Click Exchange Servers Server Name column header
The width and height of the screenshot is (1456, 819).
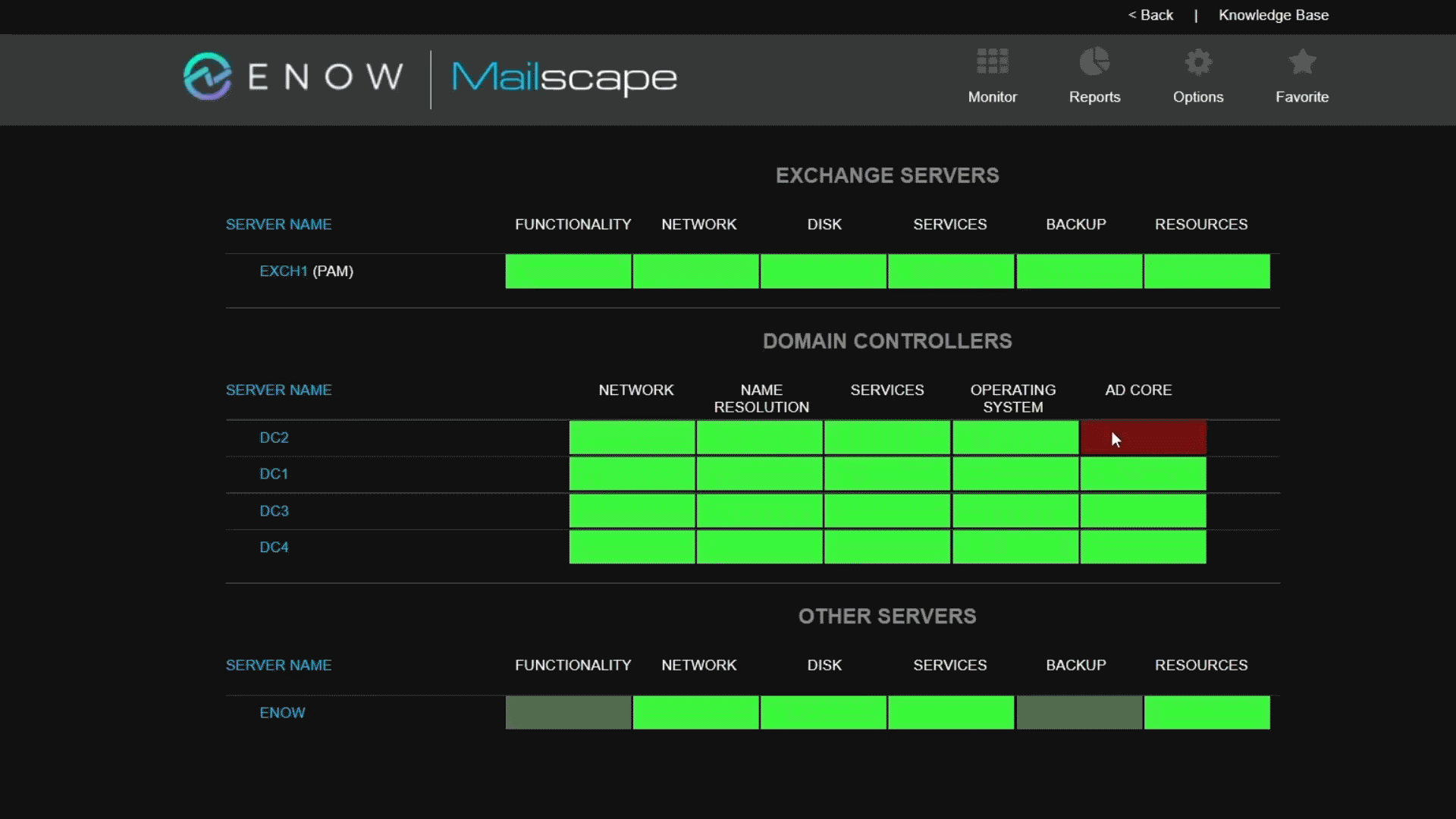[x=278, y=224]
